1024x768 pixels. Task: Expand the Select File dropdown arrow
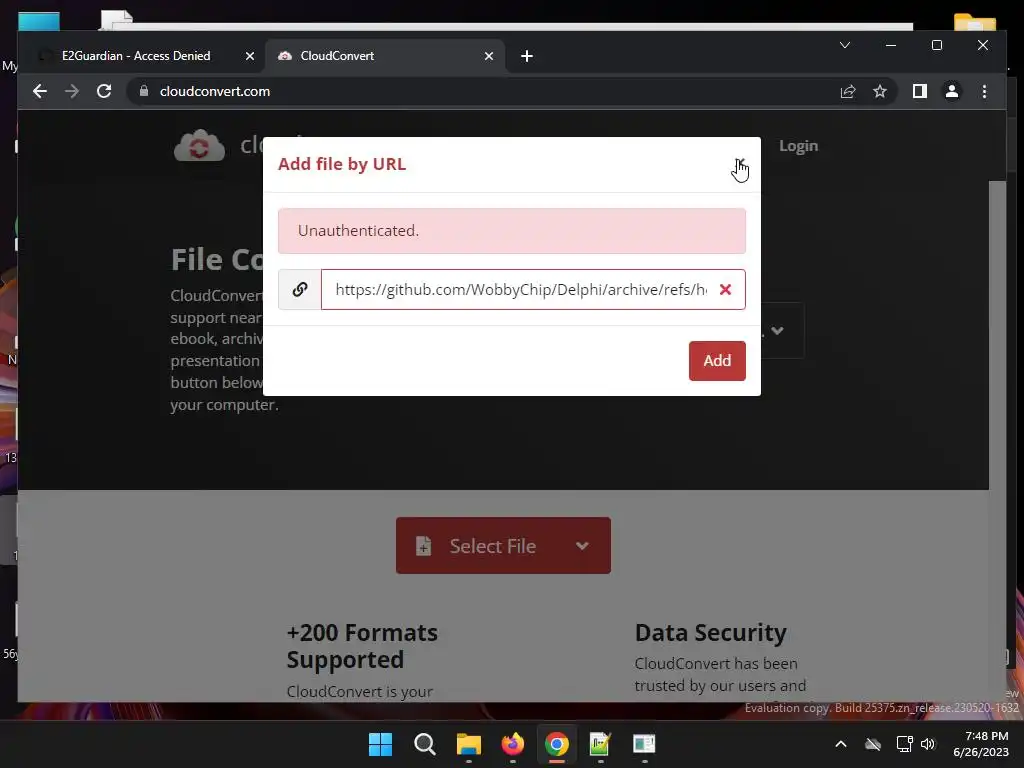click(582, 546)
